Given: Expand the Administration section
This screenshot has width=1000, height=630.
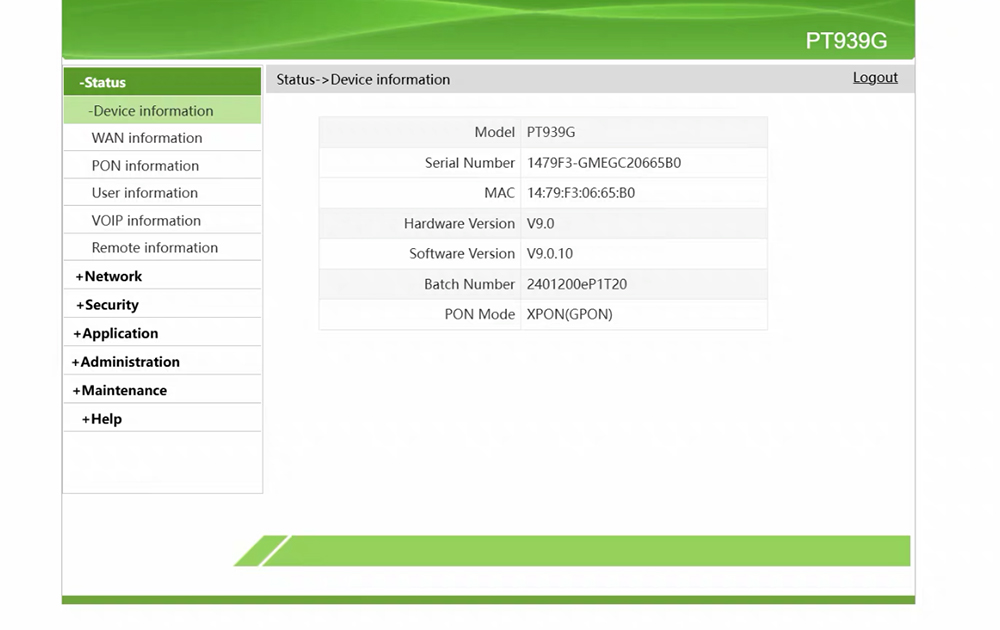Looking at the screenshot, I should tap(126, 362).
